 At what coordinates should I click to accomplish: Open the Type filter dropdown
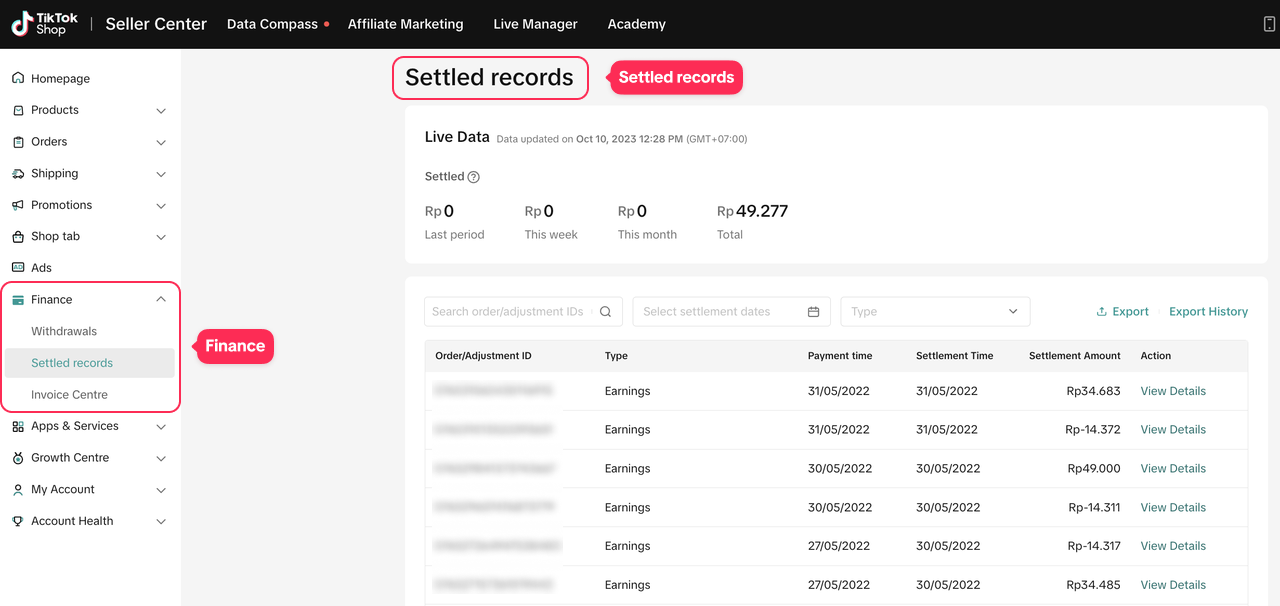click(x=934, y=312)
